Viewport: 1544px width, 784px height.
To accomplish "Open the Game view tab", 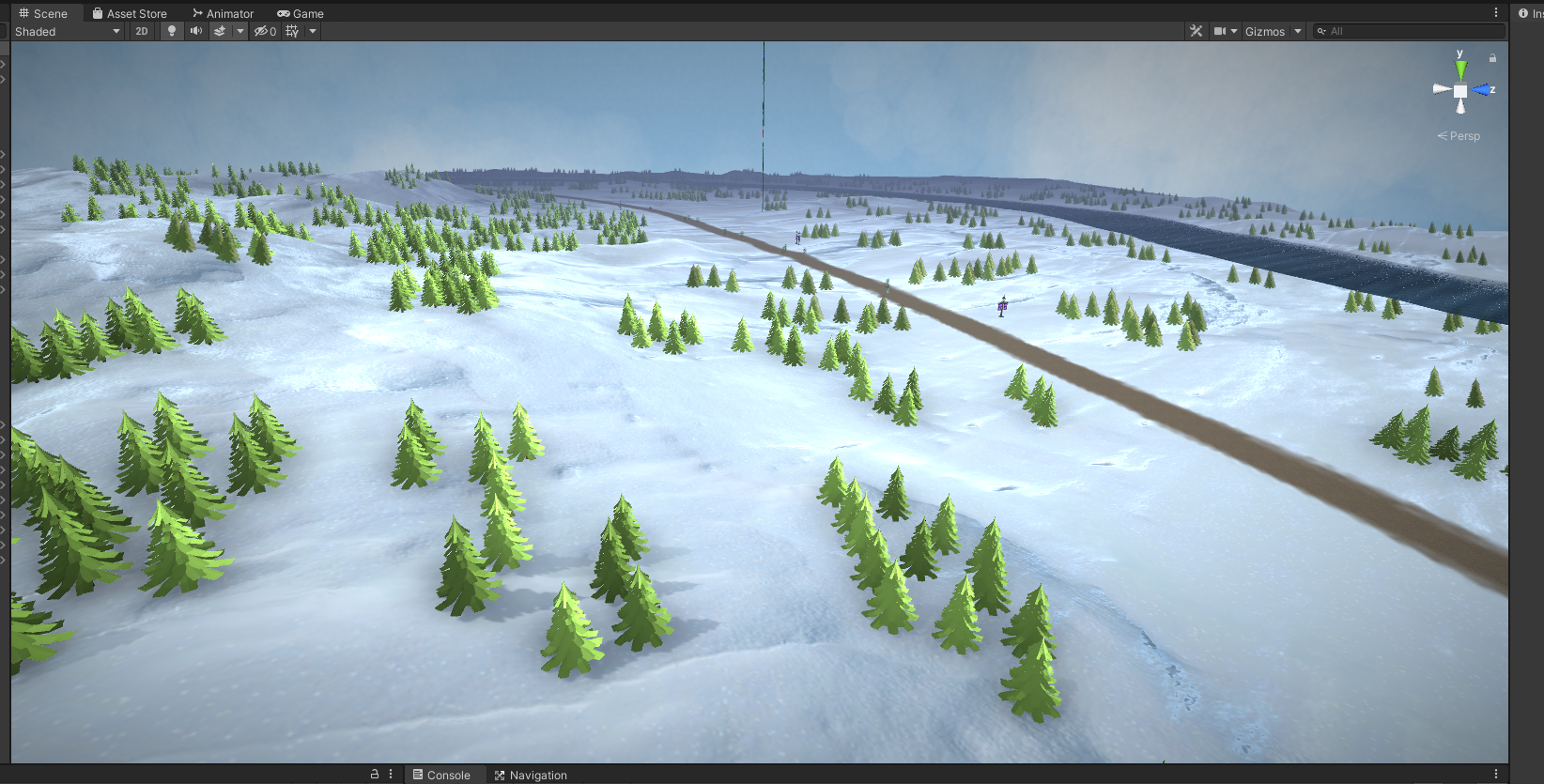I will tap(301, 13).
